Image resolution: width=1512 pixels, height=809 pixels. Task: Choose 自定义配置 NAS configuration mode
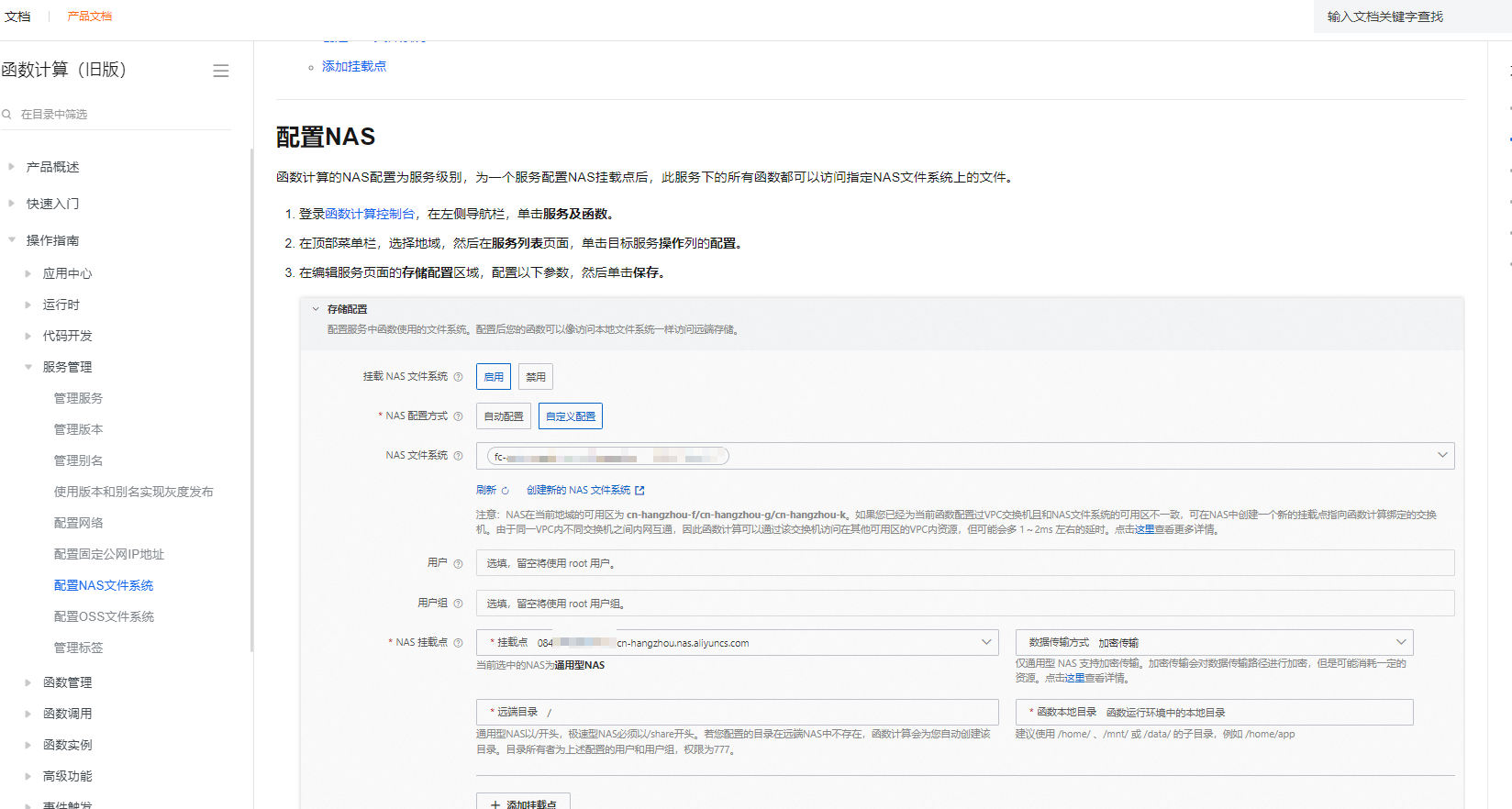571,416
